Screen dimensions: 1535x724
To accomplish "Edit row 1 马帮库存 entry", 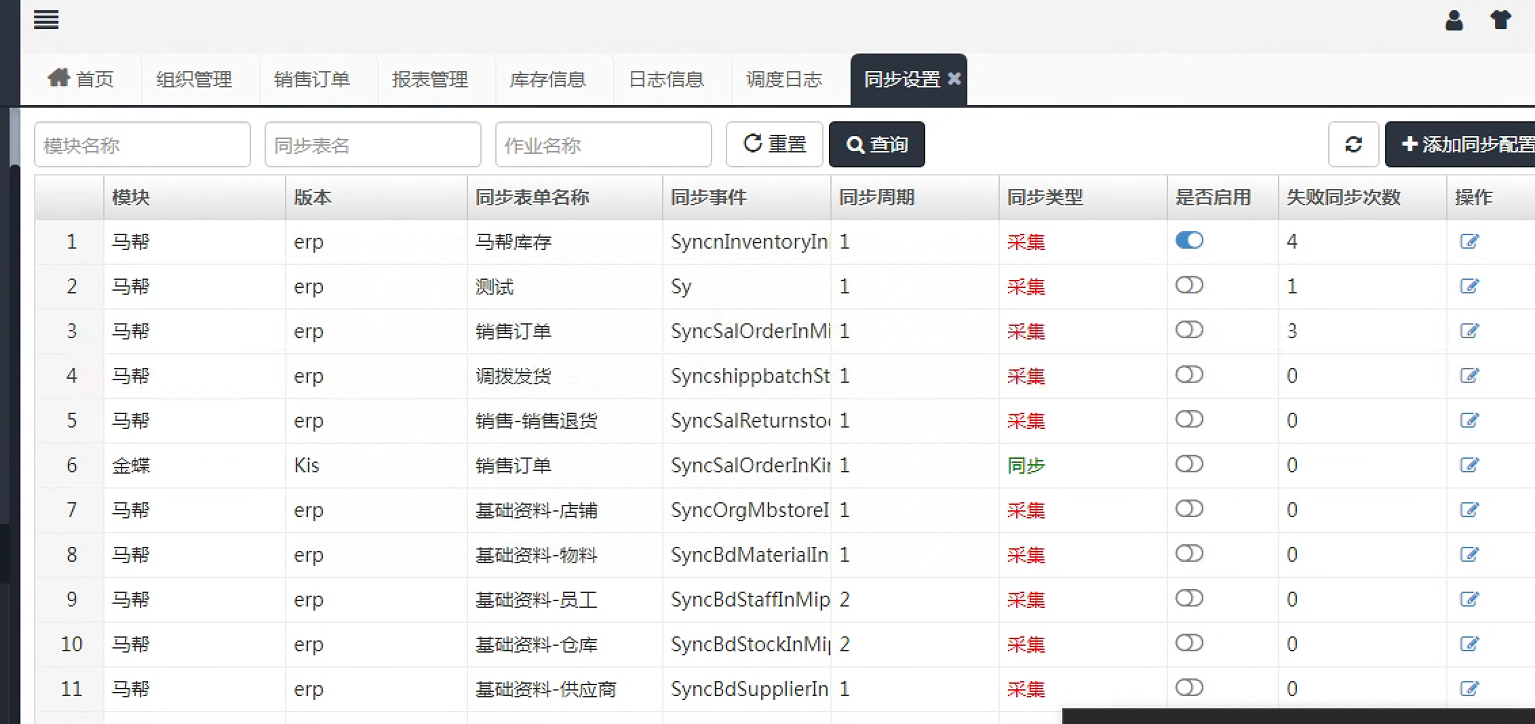I will [x=1469, y=241].
